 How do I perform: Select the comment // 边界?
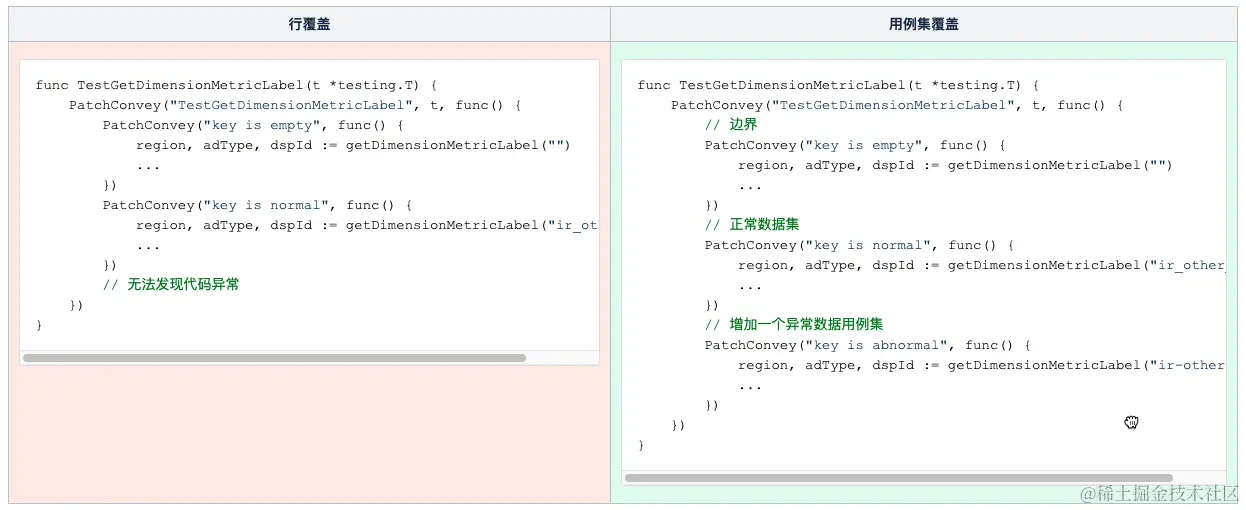pos(731,125)
